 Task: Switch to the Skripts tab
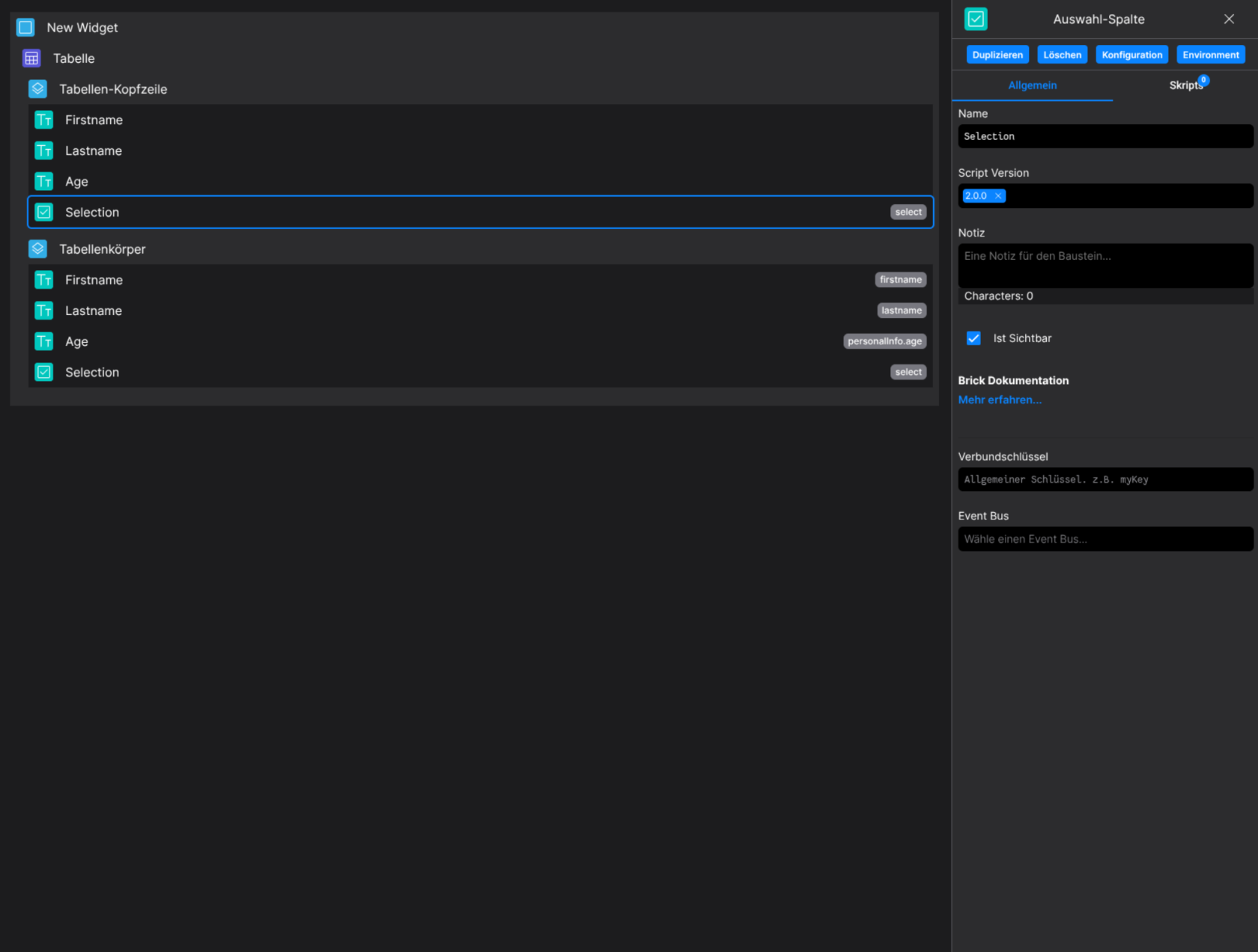coord(1187,85)
